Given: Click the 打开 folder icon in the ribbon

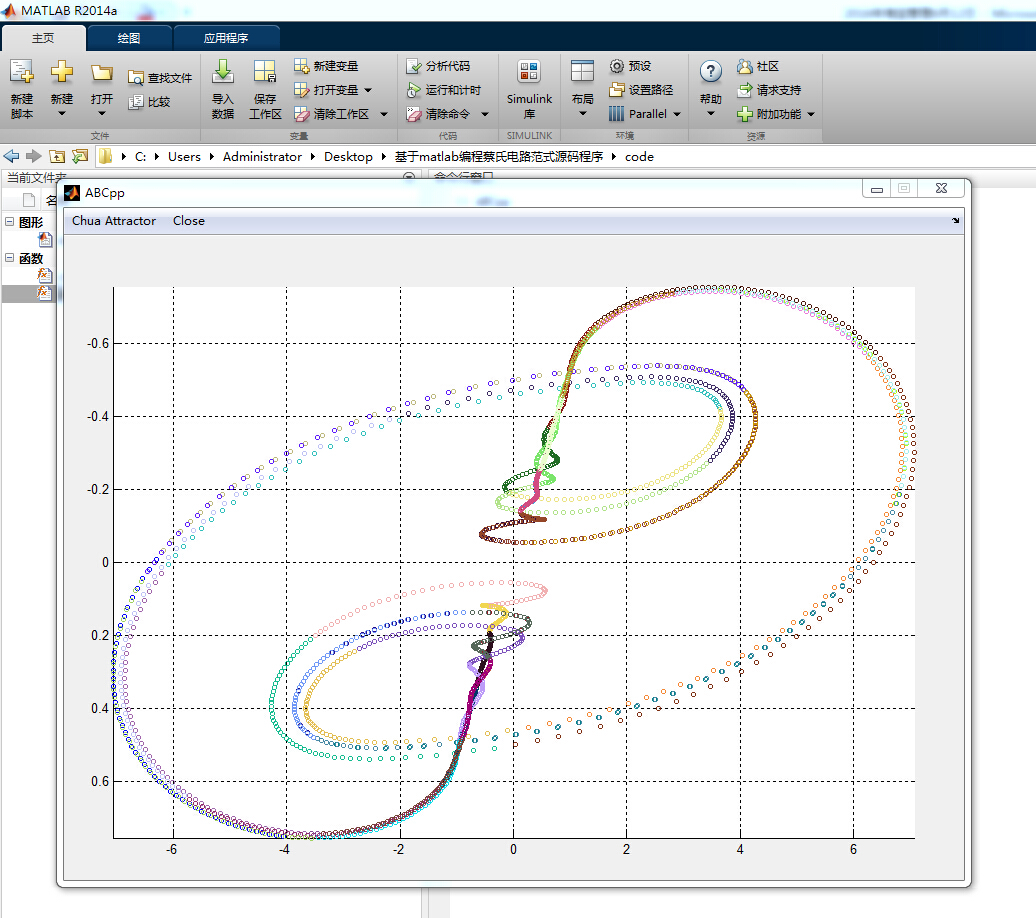Looking at the screenshot, I should (x=102, y=73).
